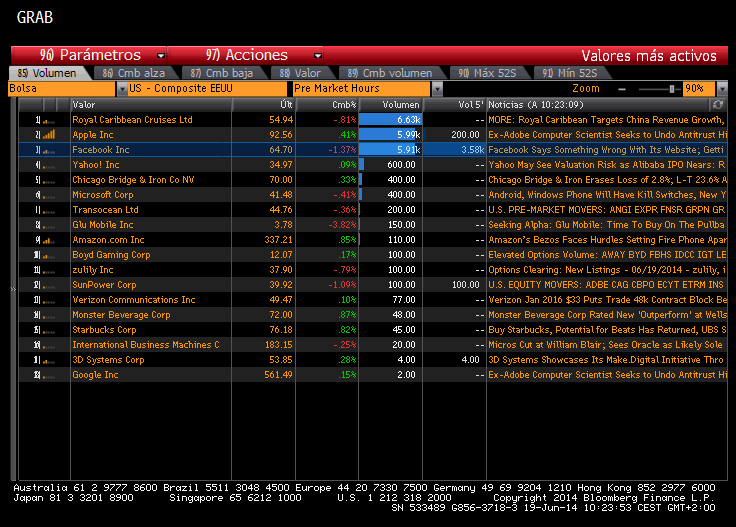
Task: Read Amazon's Bezos Faces Hurdles news headline
Action: pos(607,240)
